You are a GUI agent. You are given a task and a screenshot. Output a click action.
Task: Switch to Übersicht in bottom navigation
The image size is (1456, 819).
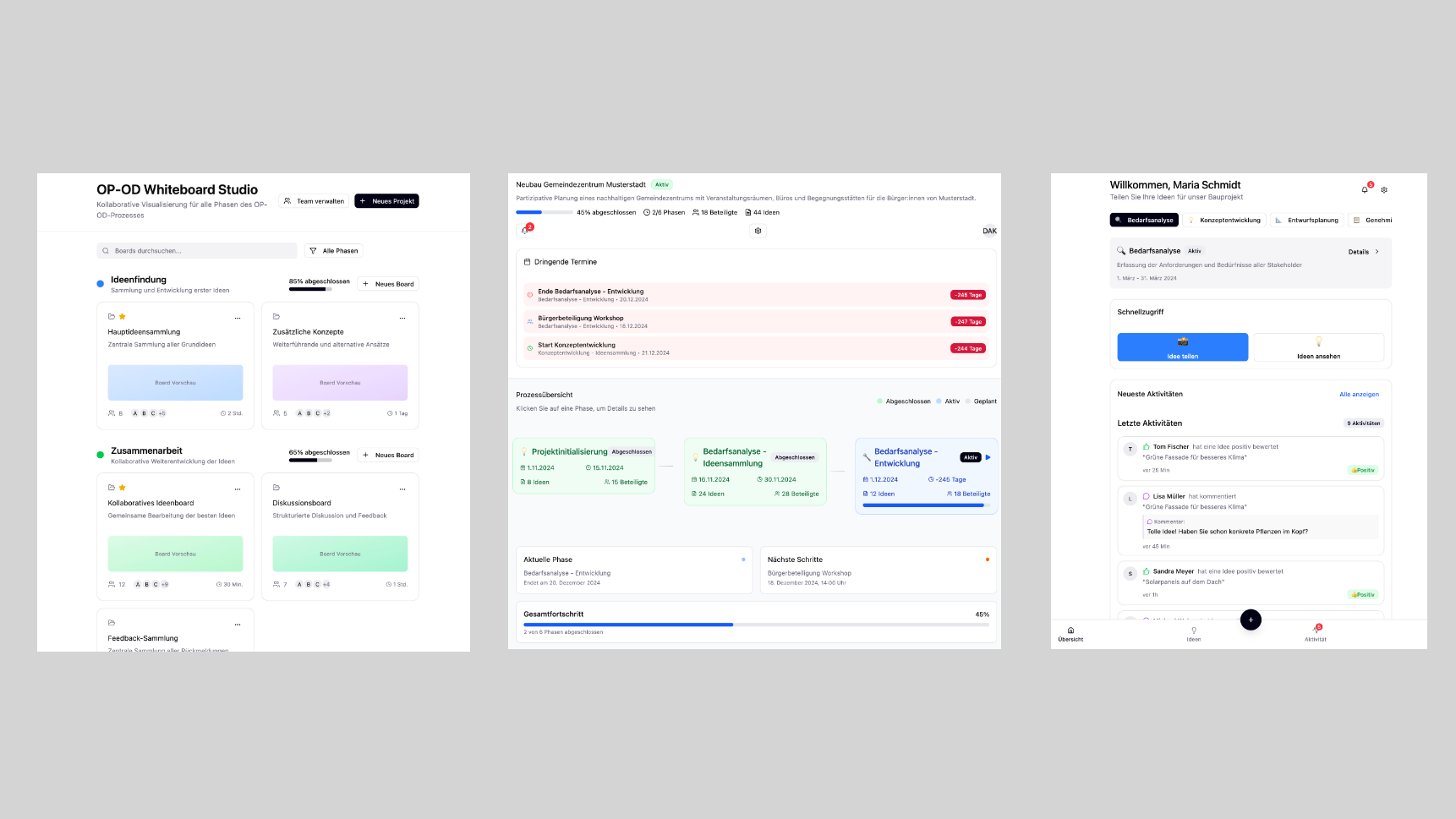coord(1070,634)
